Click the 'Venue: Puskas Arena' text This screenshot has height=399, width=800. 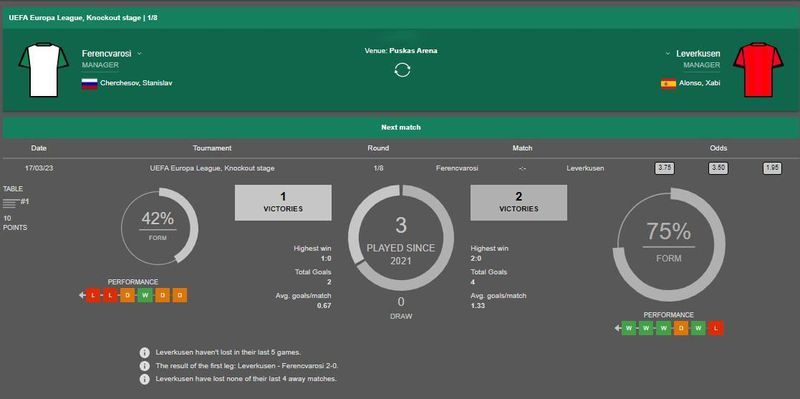point(401,51)
